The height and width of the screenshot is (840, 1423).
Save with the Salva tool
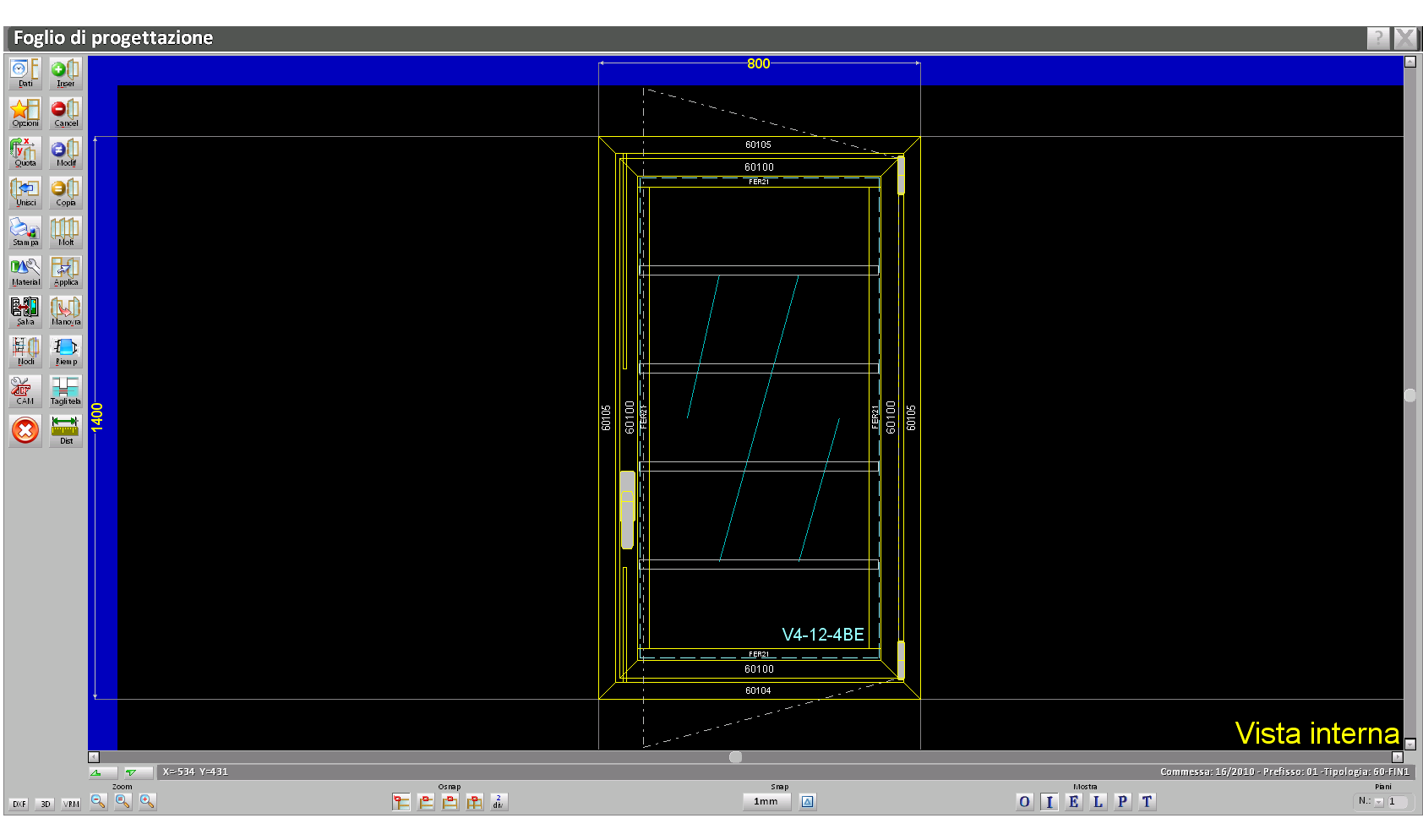click(x=25, y=312)
